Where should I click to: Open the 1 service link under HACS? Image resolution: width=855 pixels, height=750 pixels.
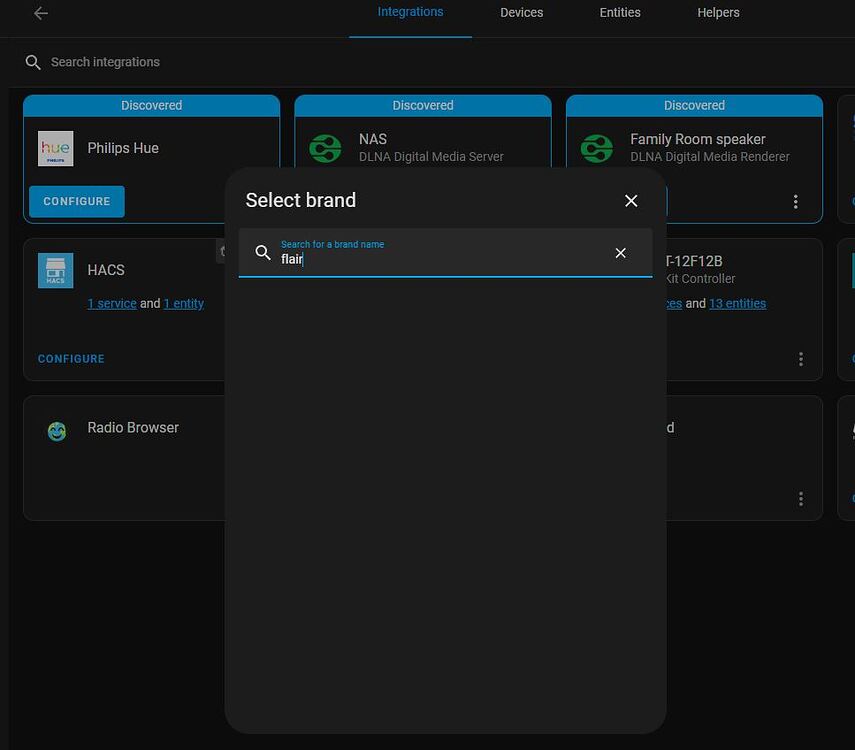(x=112, y=303)
